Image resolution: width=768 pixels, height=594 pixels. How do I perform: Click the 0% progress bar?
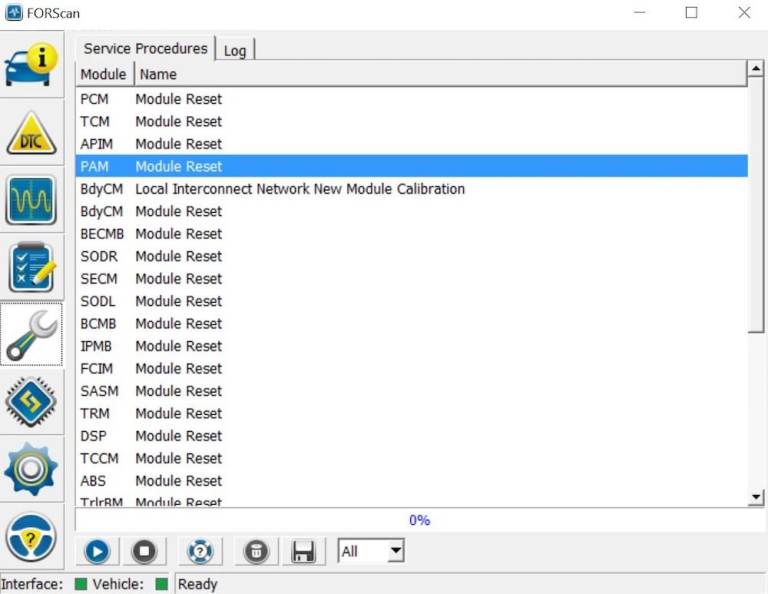(420, 520)
